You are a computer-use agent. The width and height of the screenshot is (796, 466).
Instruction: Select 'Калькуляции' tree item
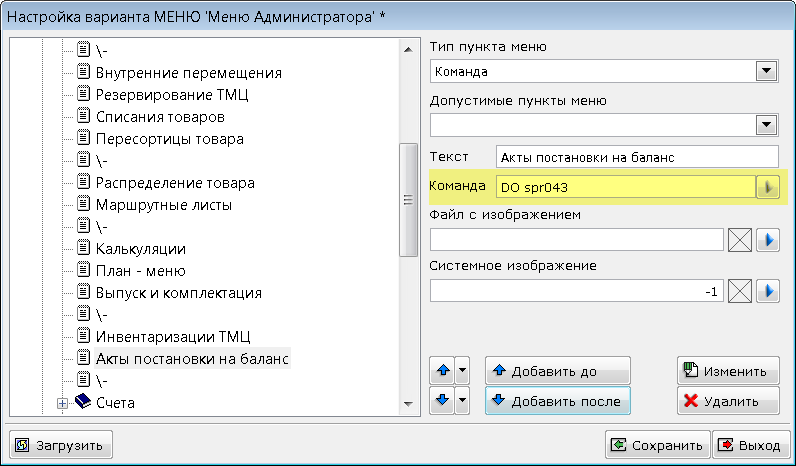(141, 249)
